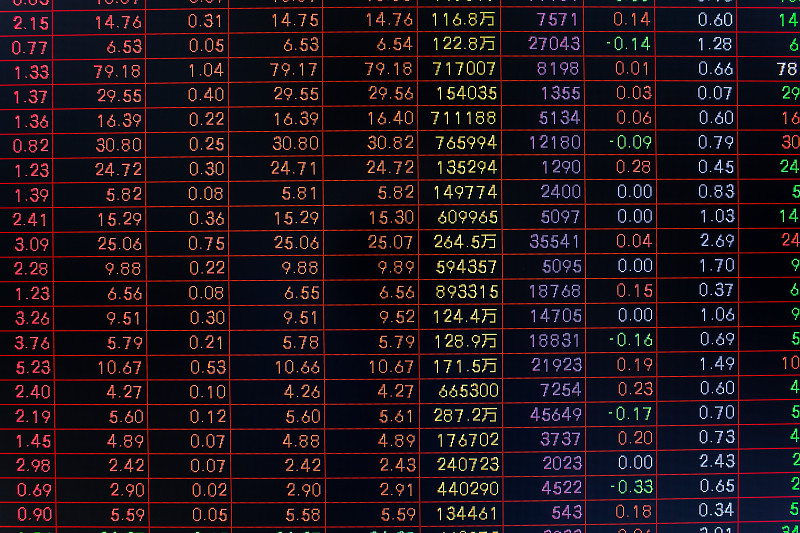
Task: Click the volume cell showing 717007
Action: tap(464, 69)
